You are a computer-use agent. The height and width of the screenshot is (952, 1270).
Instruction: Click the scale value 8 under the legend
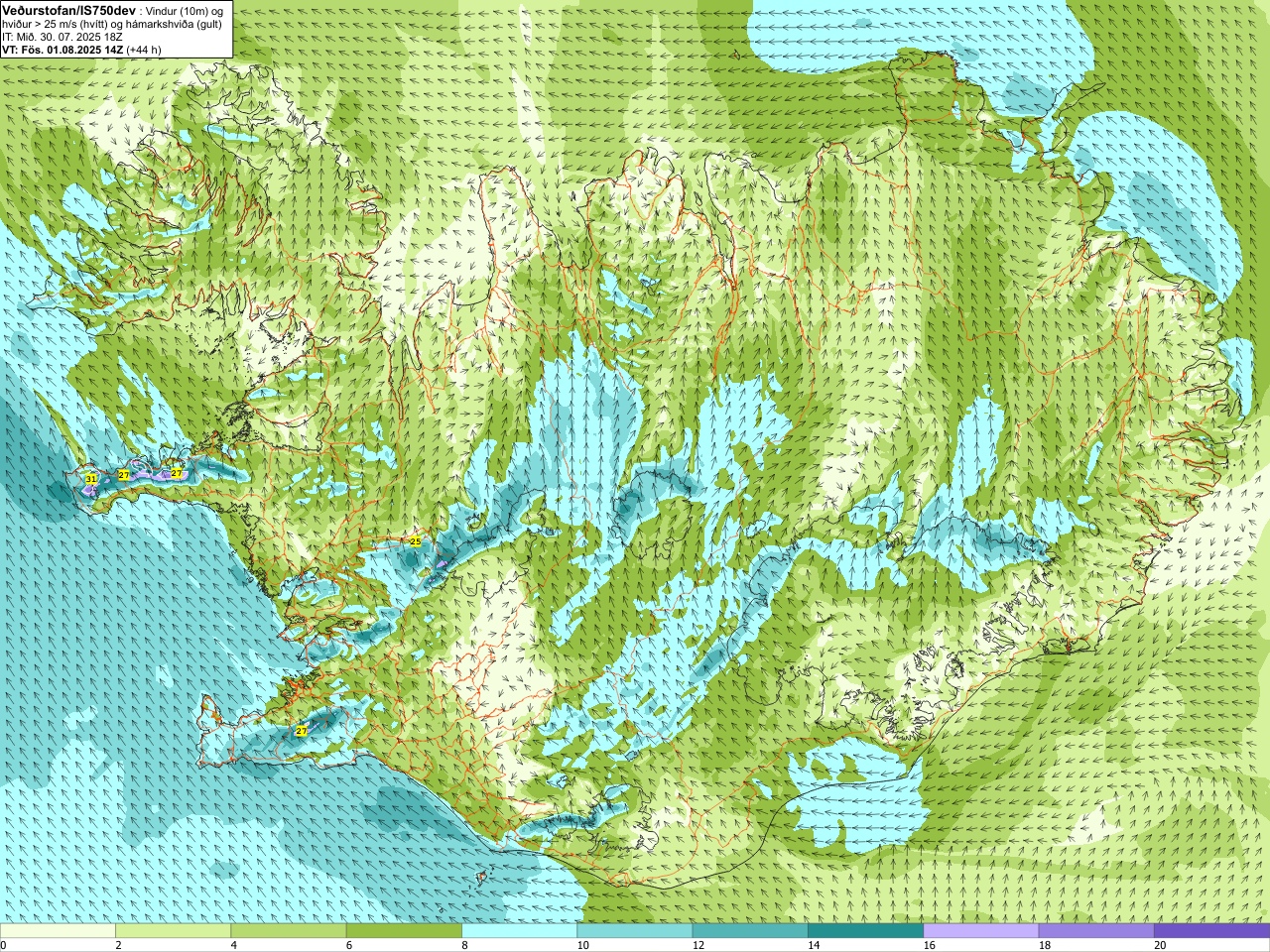tap(464, 946)
